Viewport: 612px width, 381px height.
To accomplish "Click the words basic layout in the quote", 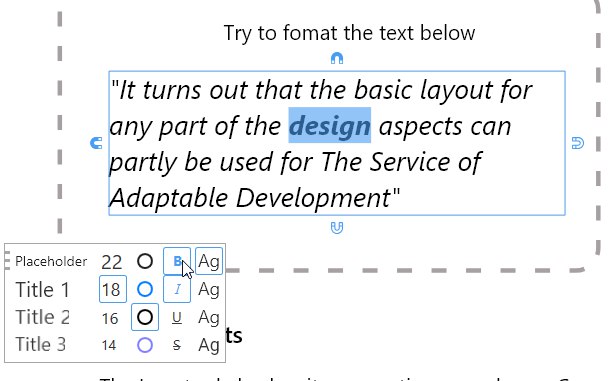I will coord(423,90).
